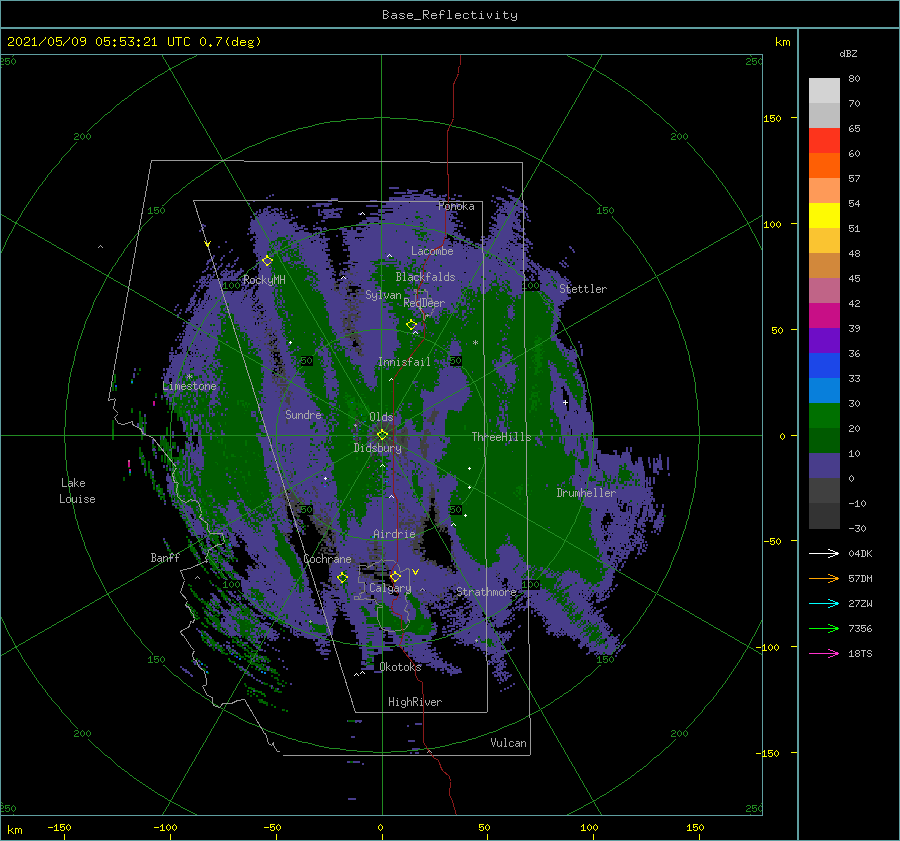Click the Stettler label
The width and height of the screenshot is (900, 841).
[583, 289]
